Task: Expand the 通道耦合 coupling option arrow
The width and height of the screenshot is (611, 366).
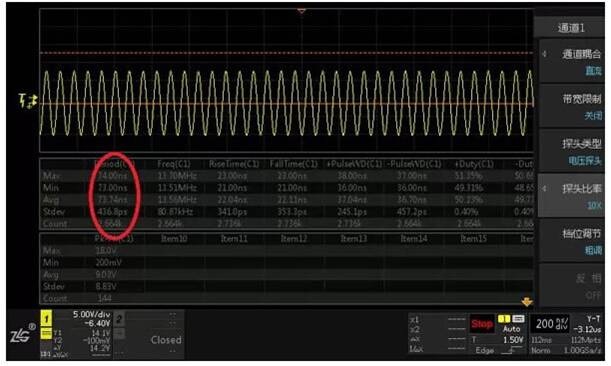Action: pos(545,54)
